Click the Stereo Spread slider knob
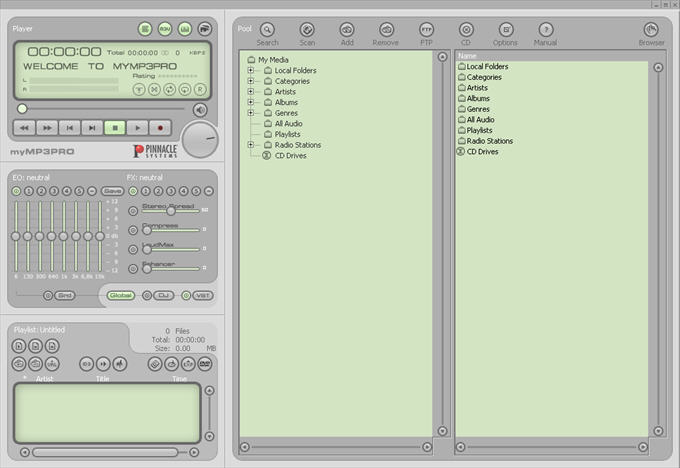This screenshot has height=468, width=680. coord(170,211)
